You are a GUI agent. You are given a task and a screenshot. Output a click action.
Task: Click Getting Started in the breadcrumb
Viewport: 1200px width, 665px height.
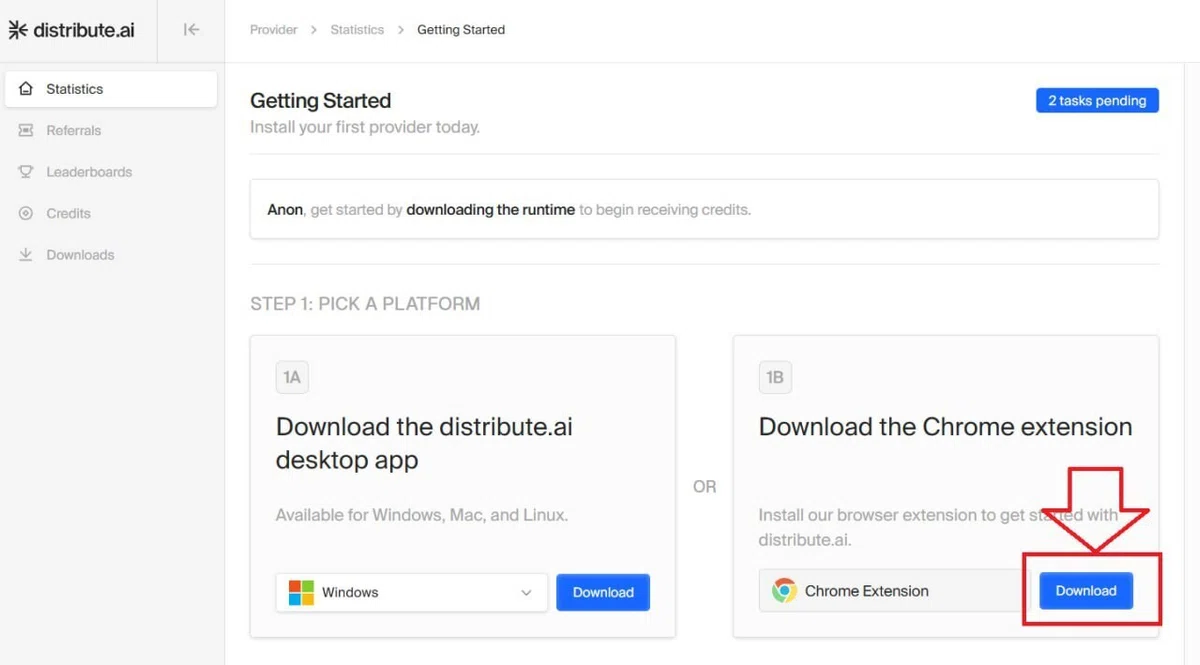(x=461, y=30)
